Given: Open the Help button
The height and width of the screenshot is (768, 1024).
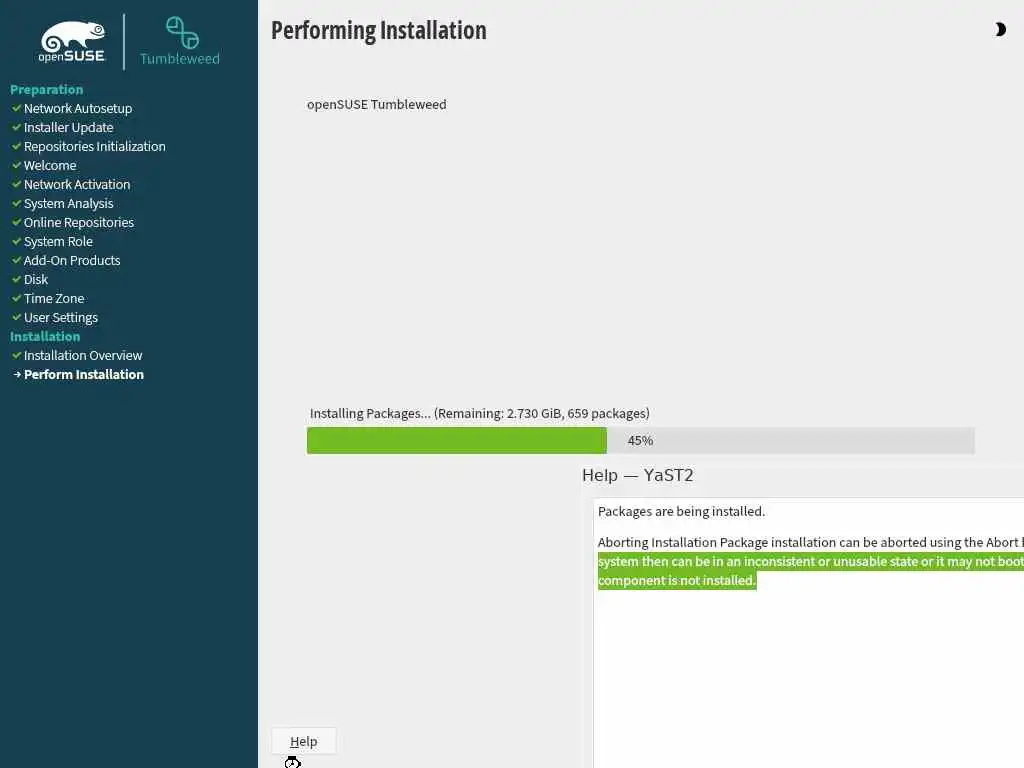Looking at the screenshot, I should click(304, 741).
